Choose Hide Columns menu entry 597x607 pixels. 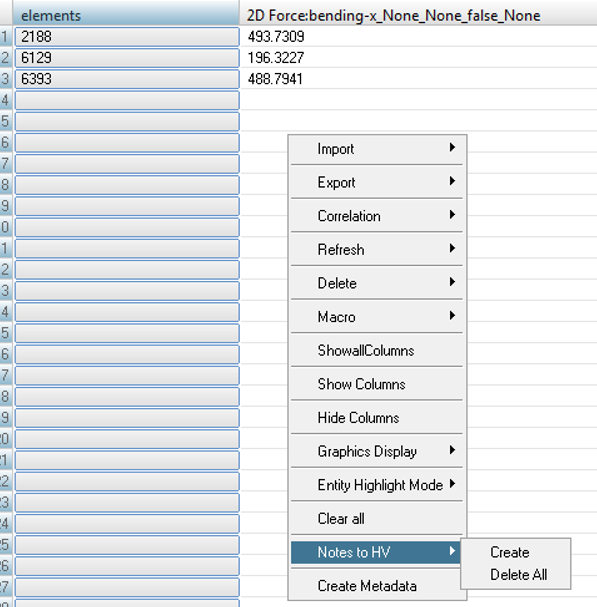pos(377,418)
